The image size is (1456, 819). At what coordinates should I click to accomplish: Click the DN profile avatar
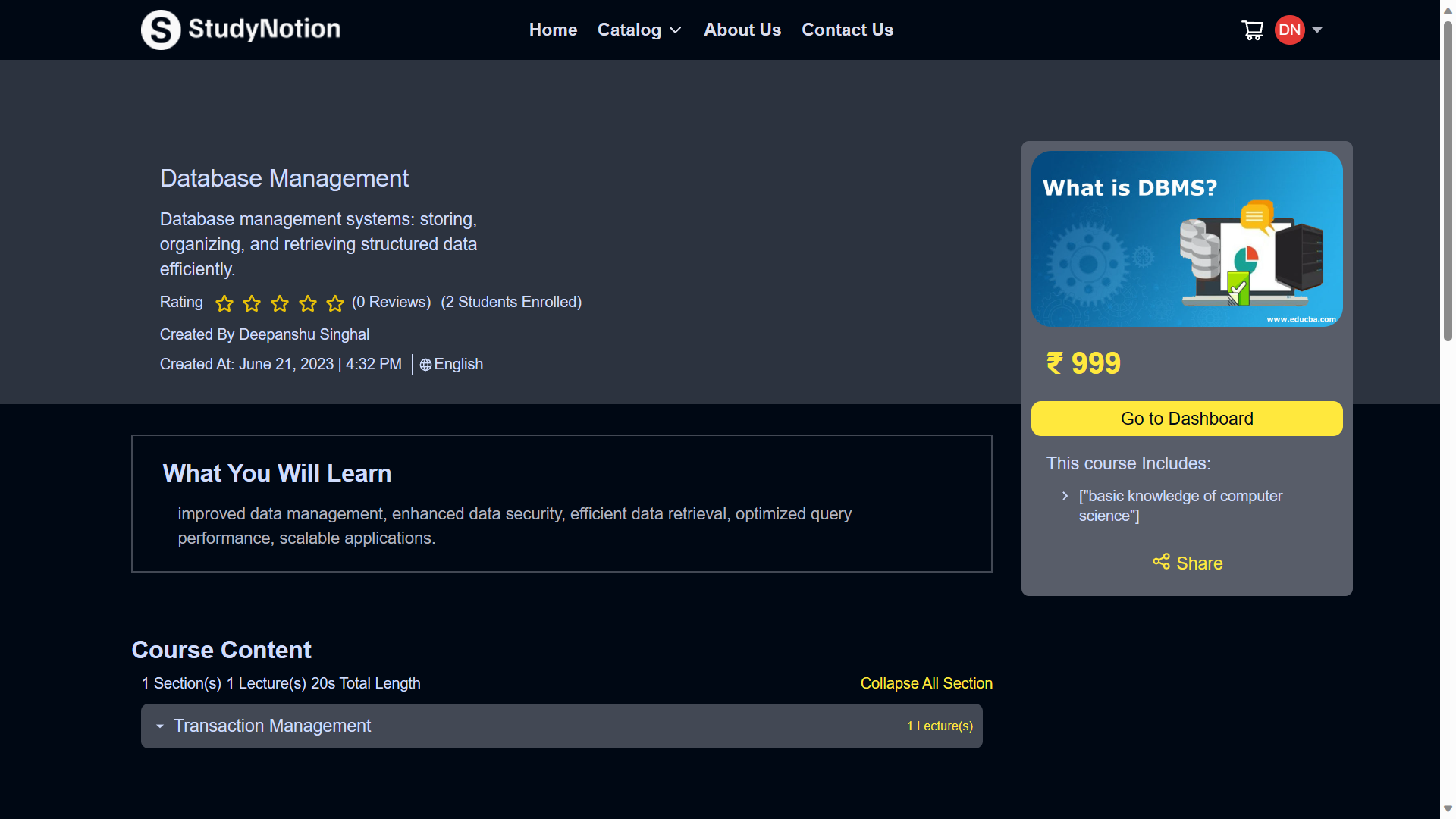point(1289,30)
